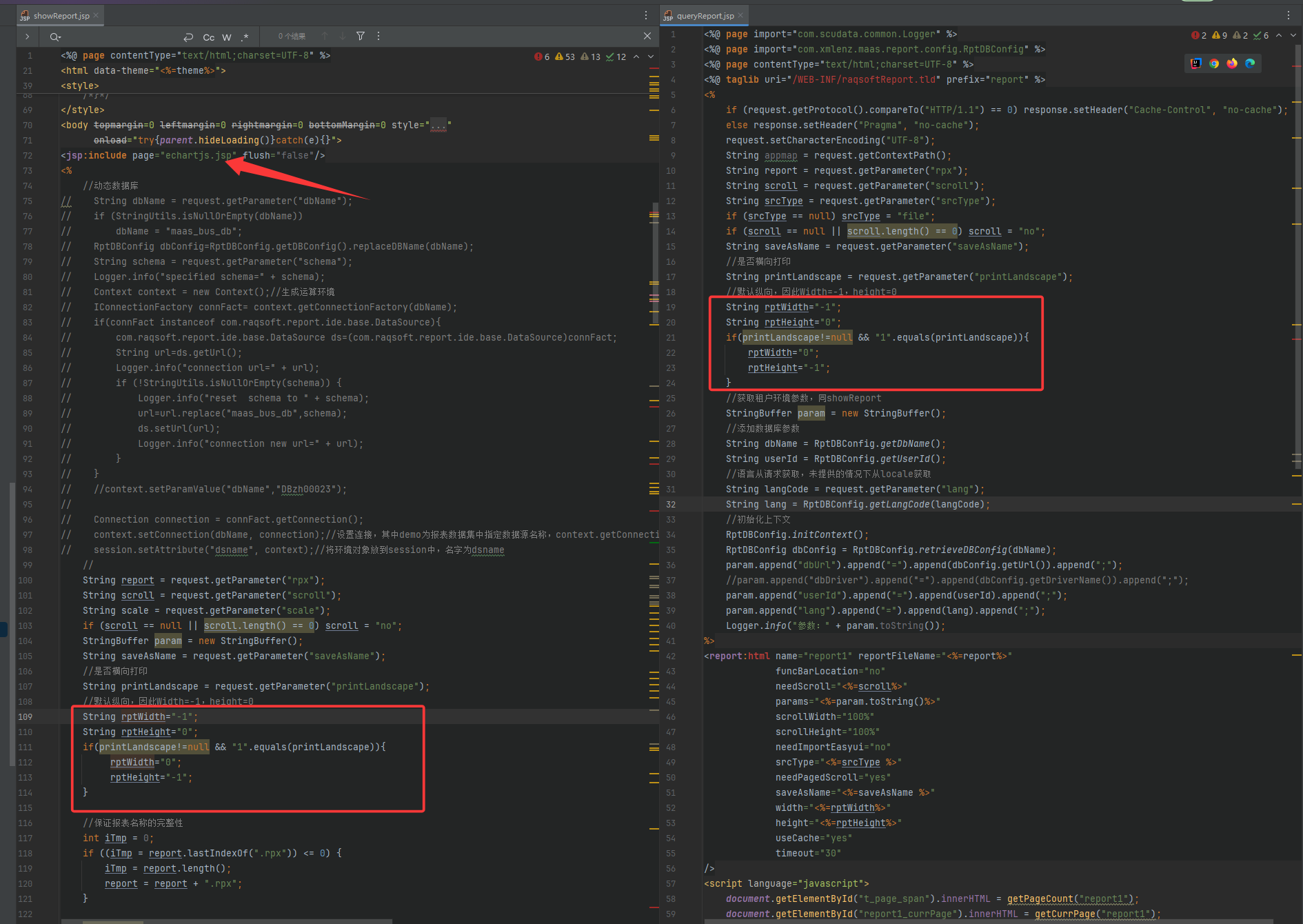
Task: Expand the replace field chevron in find bar
Action: [x=27, y=37]
